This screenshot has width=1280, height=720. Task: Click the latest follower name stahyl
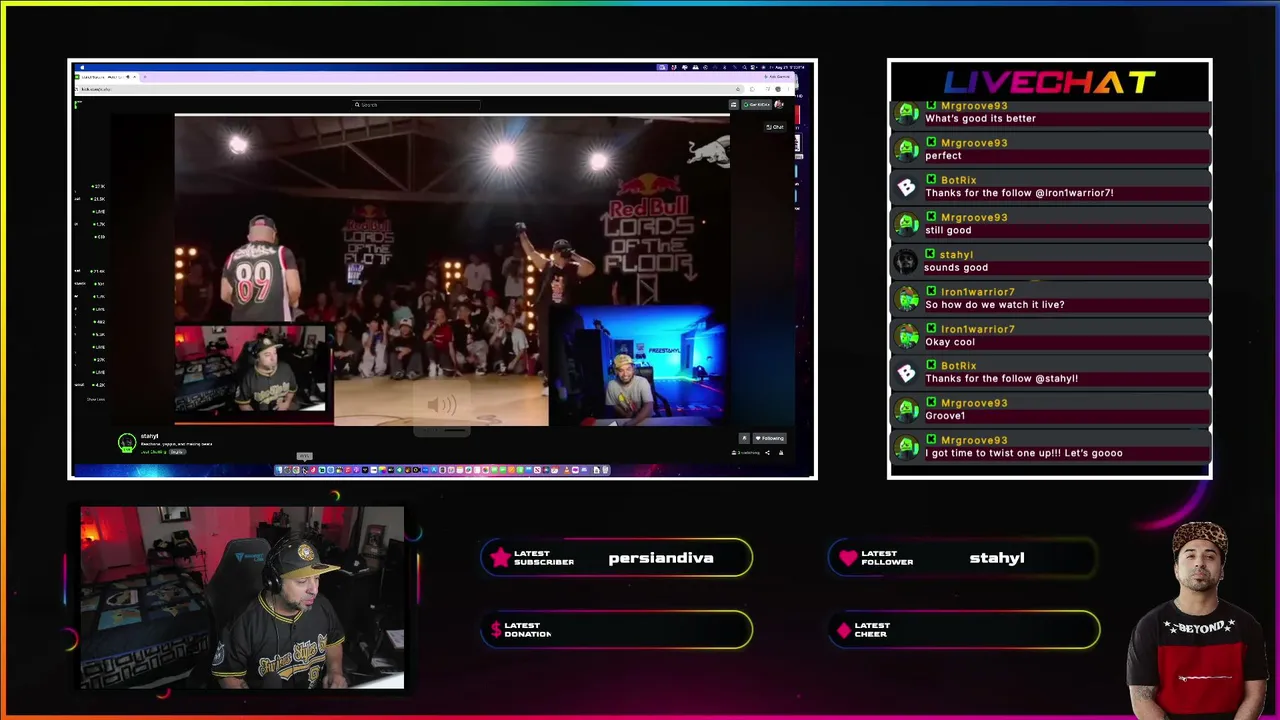[x=997, y=558]
